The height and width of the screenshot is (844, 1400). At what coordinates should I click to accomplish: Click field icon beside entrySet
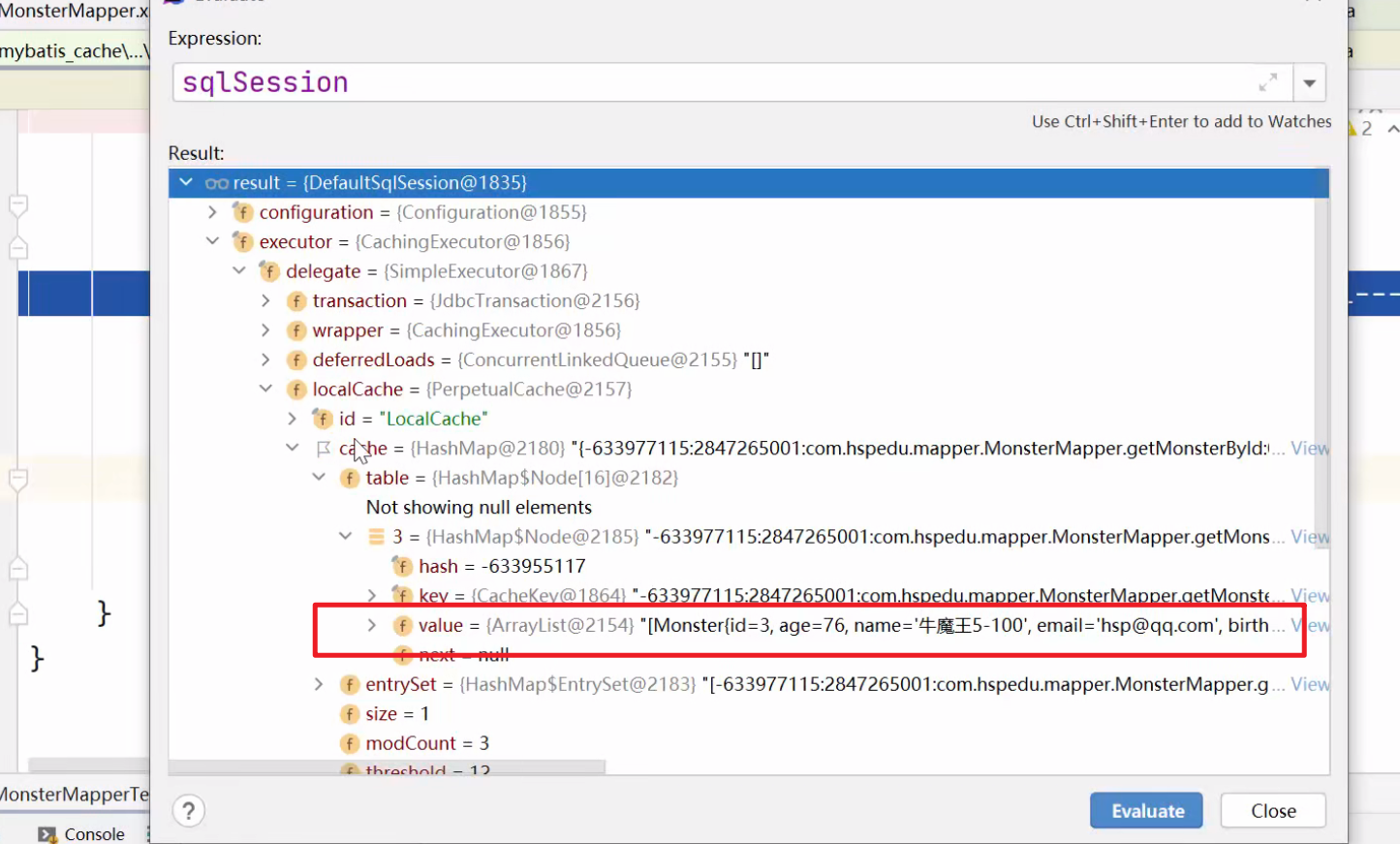pyautogui.click(x=350, y=684)
